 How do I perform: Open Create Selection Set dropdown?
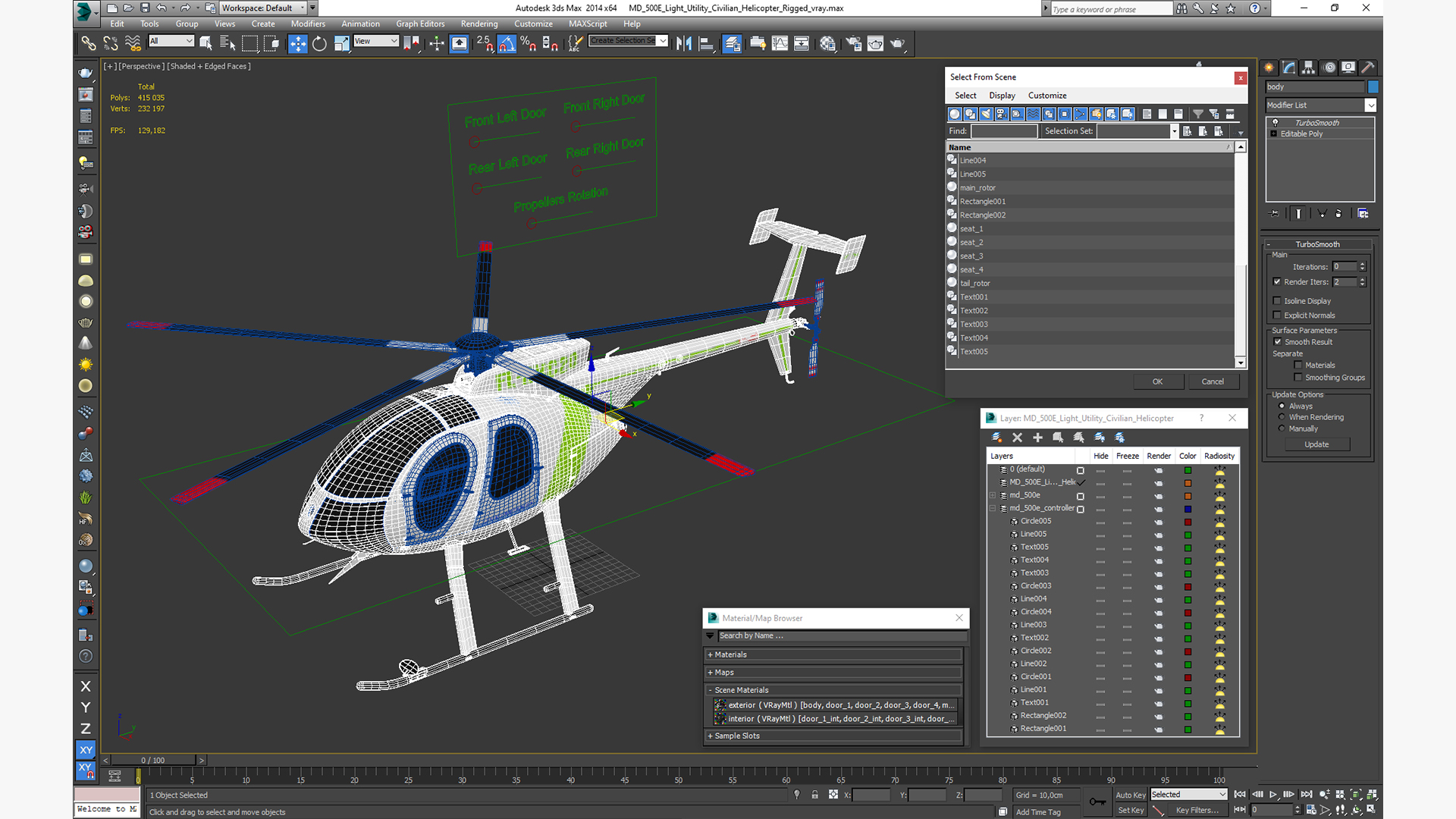tap(629, 41)
